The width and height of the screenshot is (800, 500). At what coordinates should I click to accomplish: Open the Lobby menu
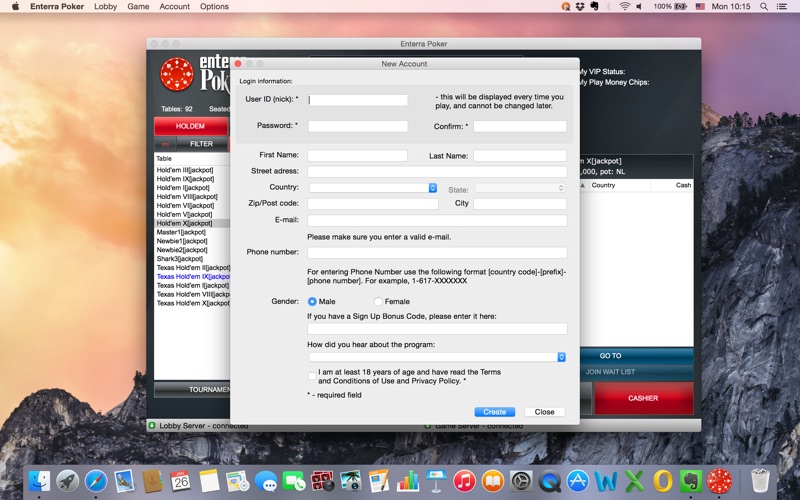[x=106, y=7]
